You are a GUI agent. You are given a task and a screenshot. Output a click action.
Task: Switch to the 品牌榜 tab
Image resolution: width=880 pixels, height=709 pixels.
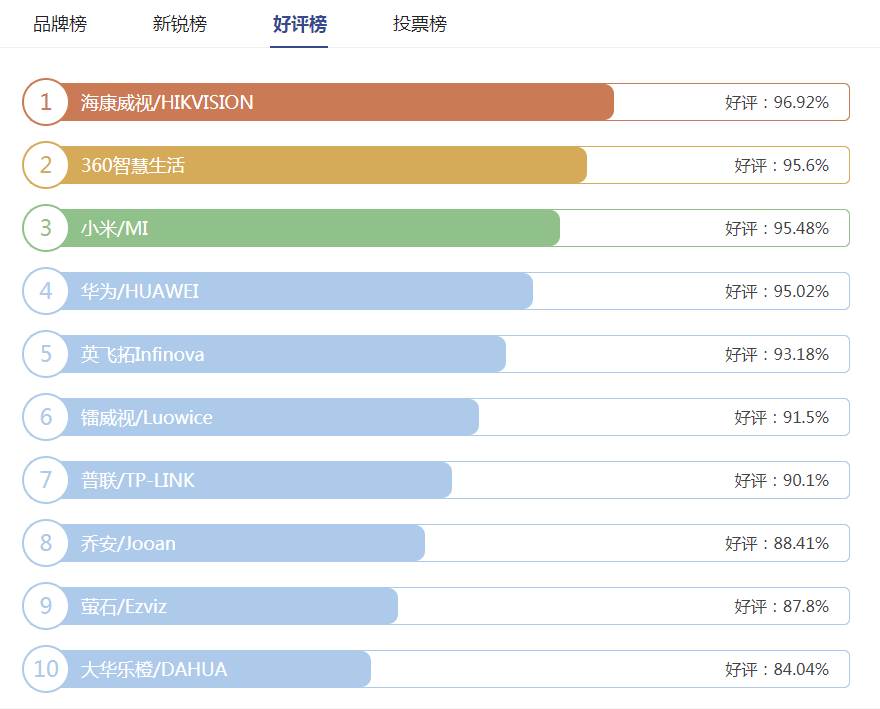coord(60,24)
